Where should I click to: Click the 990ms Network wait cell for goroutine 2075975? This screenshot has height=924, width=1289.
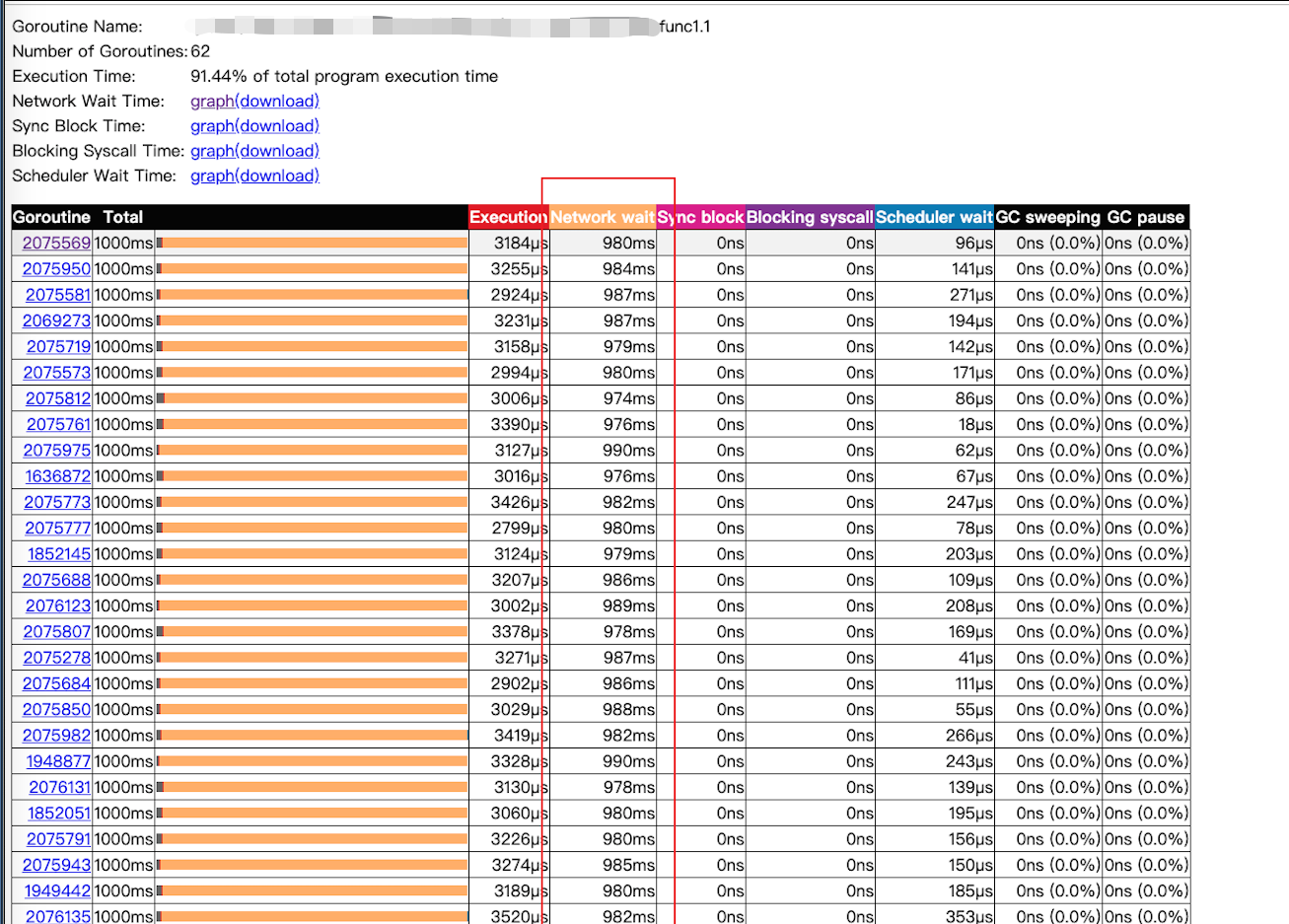click(628, 451)
